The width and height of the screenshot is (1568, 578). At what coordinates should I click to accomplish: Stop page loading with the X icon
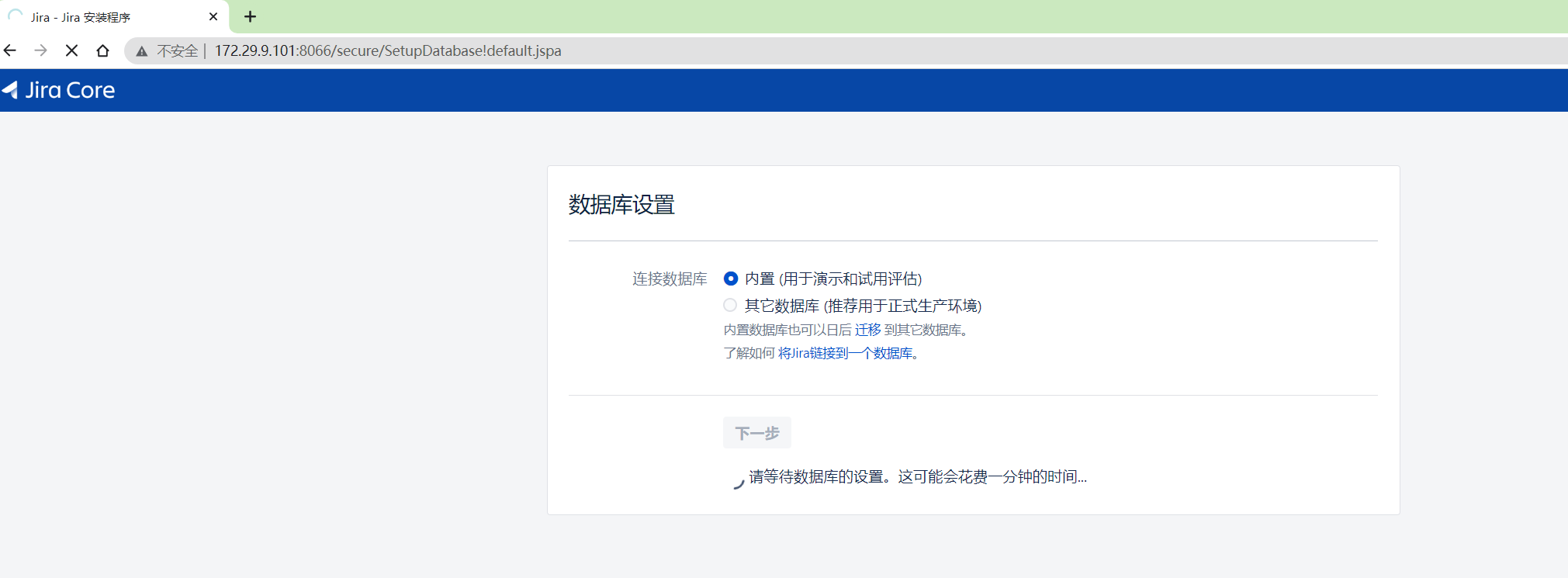[x=71, y=50]
